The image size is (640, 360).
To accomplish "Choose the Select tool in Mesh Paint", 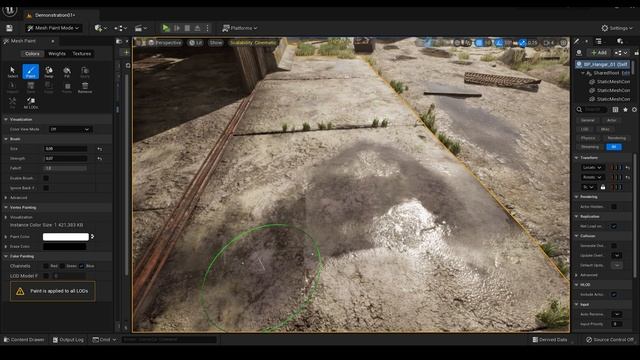I will click(x=13, y=71).
